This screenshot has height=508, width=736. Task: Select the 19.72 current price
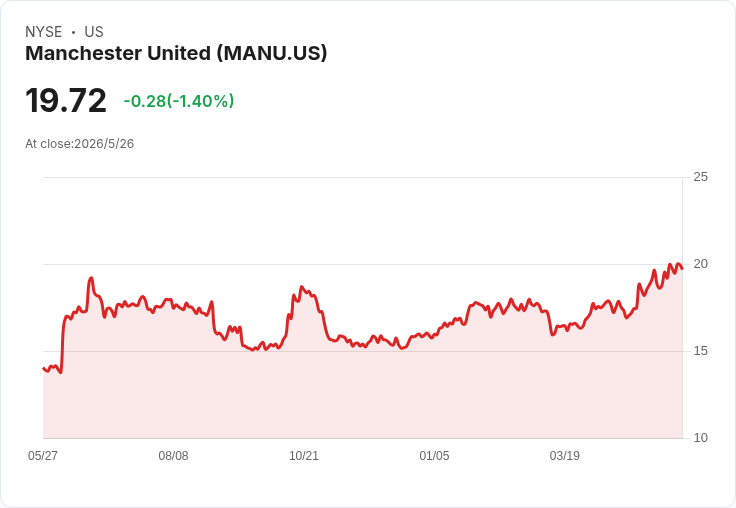pos(66,100)
